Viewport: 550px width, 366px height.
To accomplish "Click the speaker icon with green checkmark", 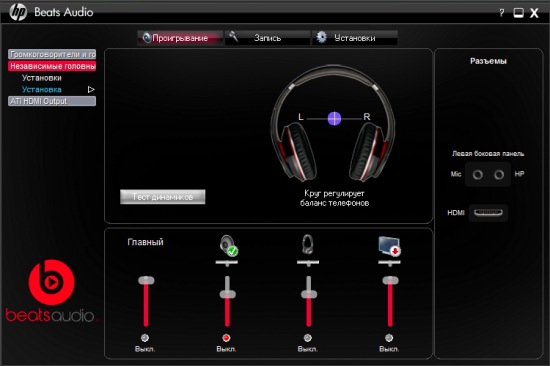I will [x=229, y=245].
